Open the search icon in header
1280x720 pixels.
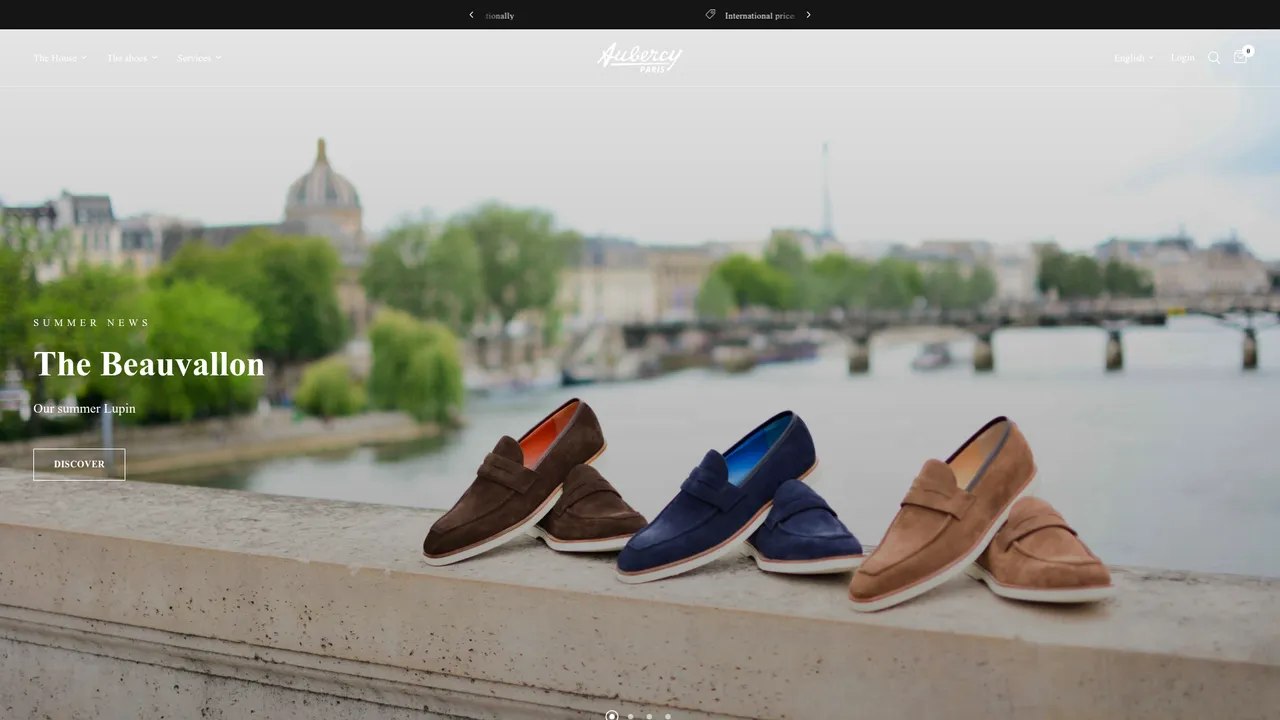1214,58
